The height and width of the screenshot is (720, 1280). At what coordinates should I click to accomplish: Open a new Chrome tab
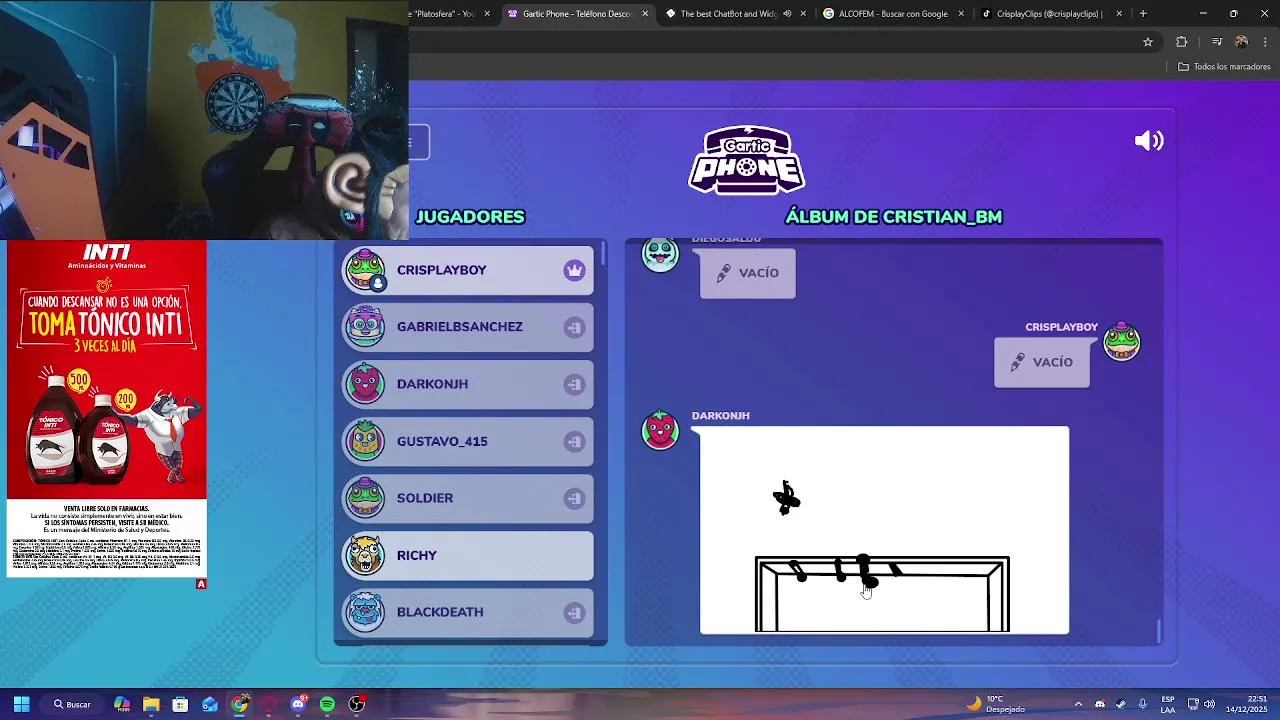pos(1143,14)
